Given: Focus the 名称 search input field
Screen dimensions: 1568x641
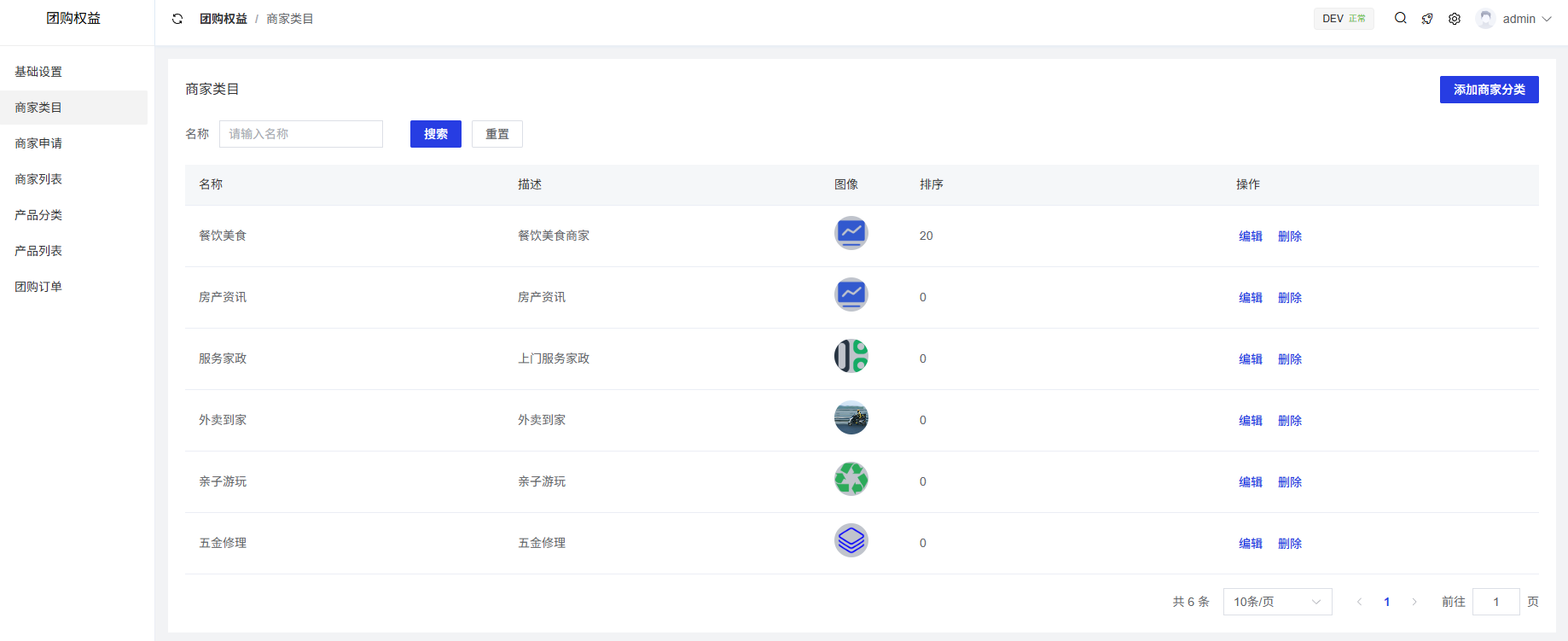Looking at the screenshot, I should [x=301, y=134].
